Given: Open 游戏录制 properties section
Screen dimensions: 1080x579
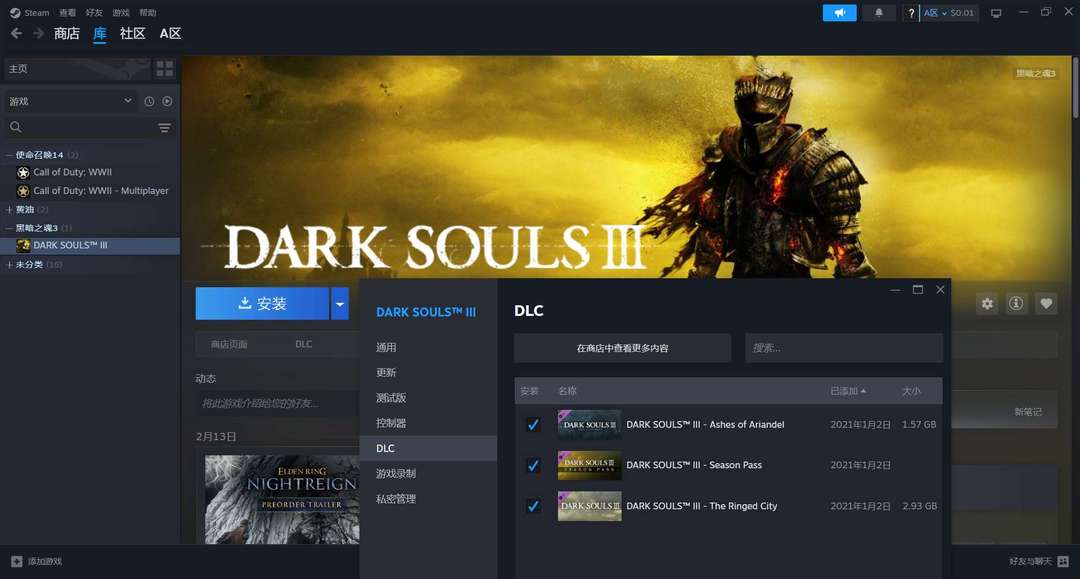Looking at the screenshot, I should point(428,474).
